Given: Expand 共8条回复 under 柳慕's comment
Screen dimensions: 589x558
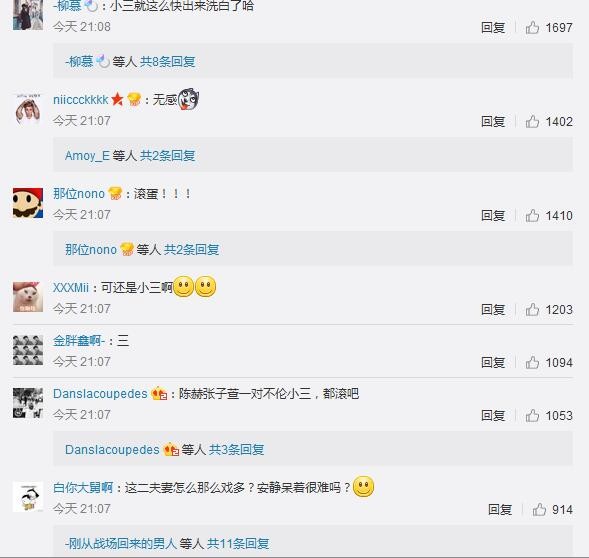Looking at the screenshot, I should point(168,61).
